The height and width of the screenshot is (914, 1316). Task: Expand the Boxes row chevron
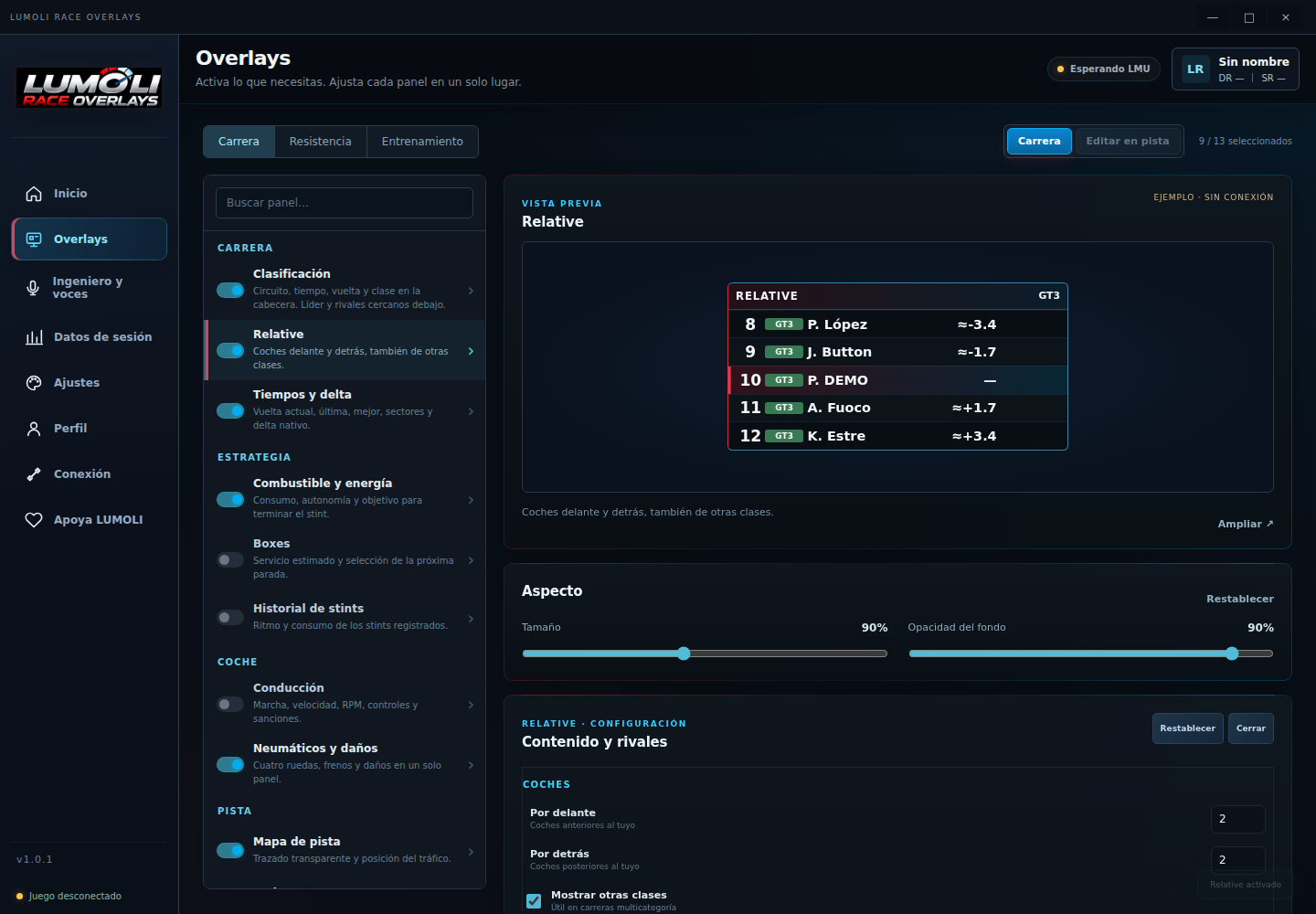(471, 560)
